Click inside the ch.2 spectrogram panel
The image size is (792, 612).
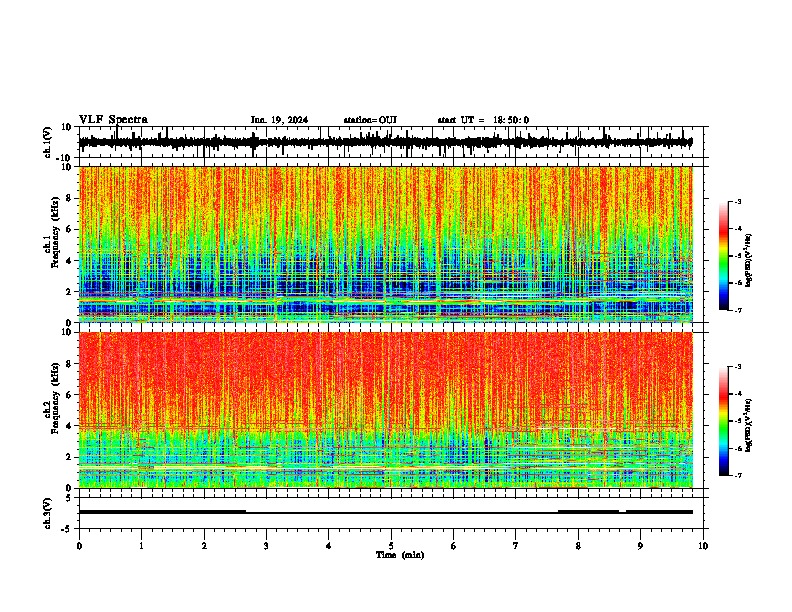click(386, 410)
